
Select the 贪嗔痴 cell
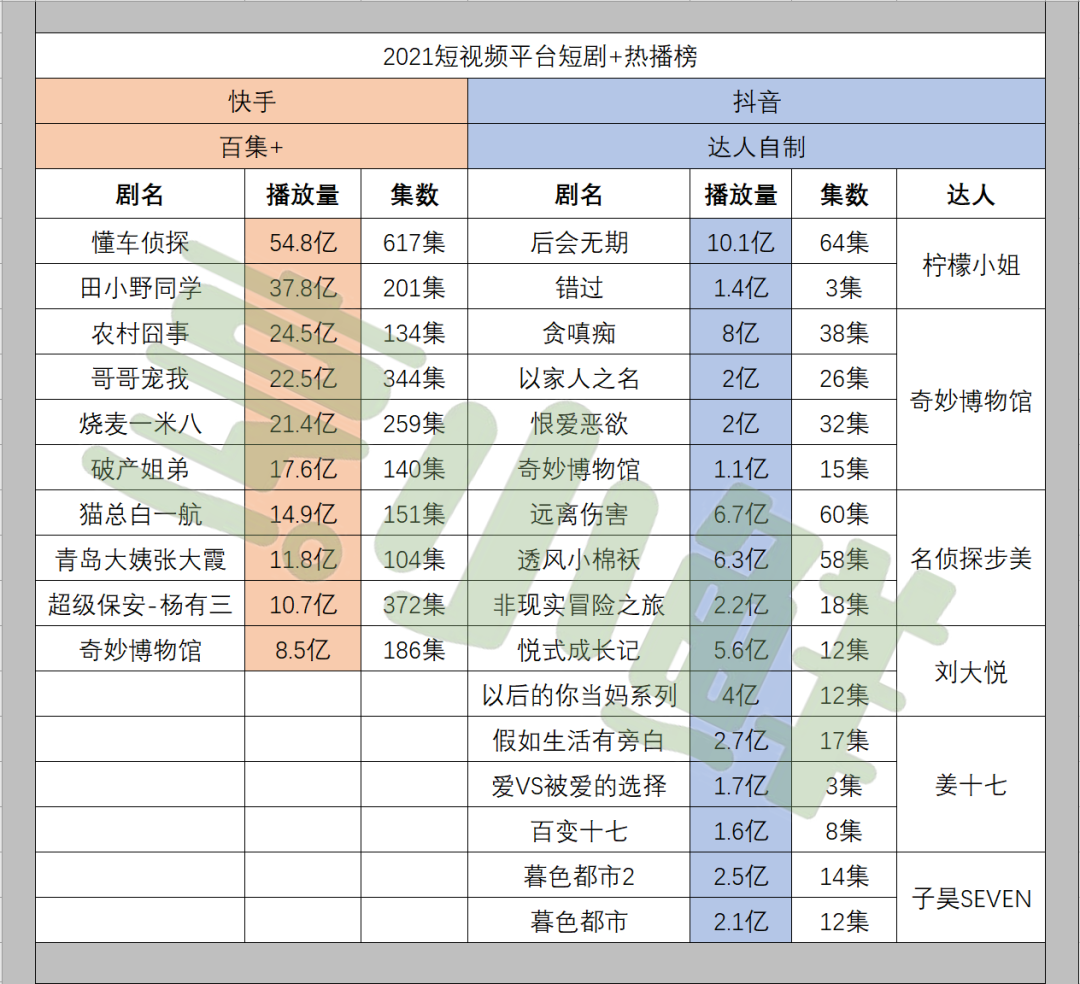pos(579,333)
